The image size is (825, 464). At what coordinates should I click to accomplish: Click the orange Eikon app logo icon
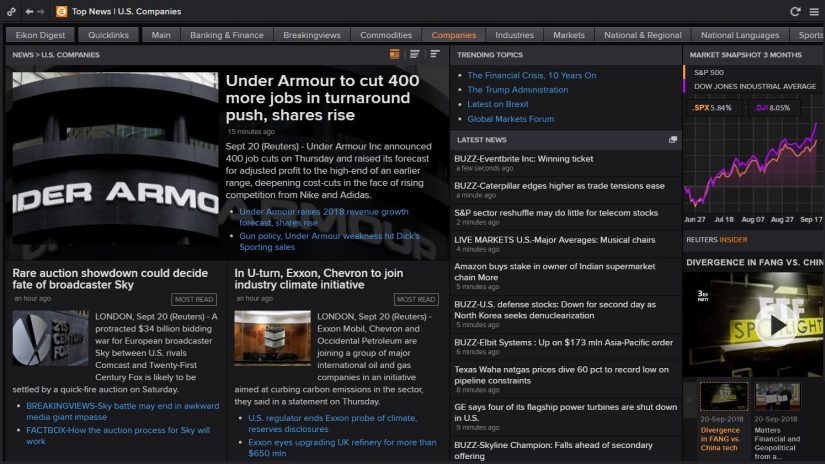pos(62,12)
